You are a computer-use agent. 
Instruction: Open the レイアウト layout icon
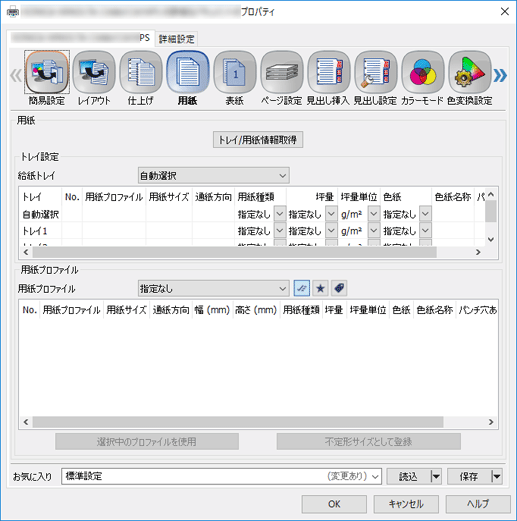94,72
